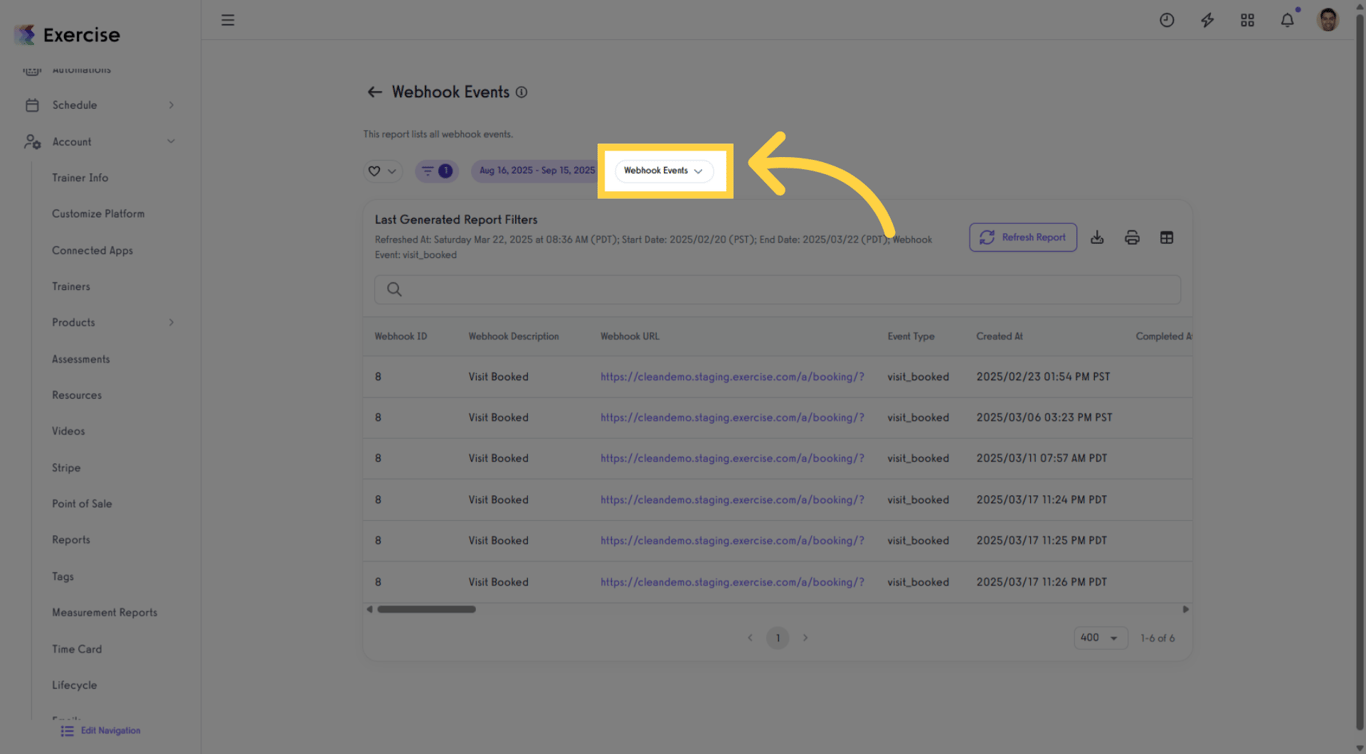
Task: Open Reports in sidebar
Action: coord(71,540)
